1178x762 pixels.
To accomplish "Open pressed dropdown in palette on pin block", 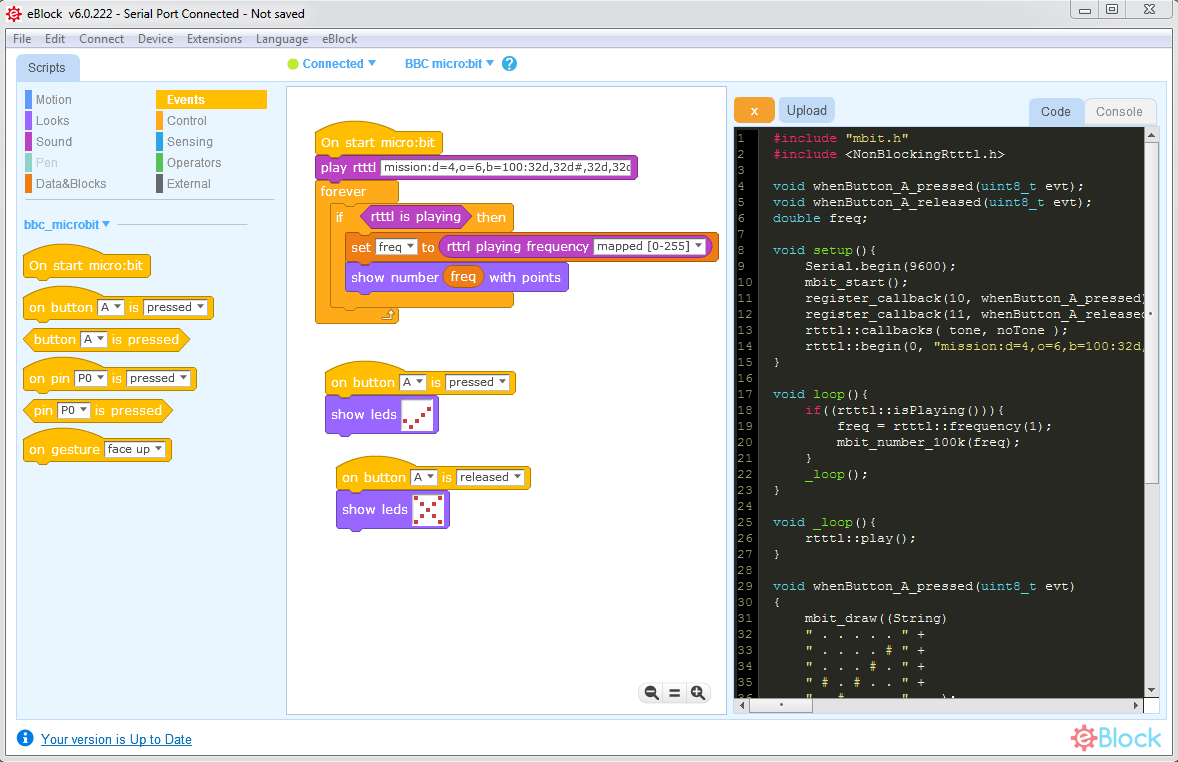I will coord(158,379).
